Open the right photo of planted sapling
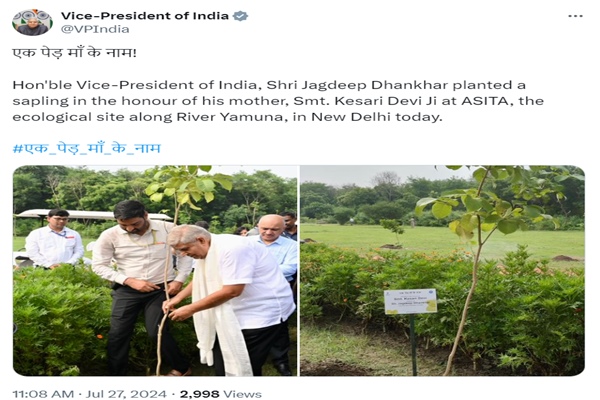 pyautogui.click(x=442, y=270)
